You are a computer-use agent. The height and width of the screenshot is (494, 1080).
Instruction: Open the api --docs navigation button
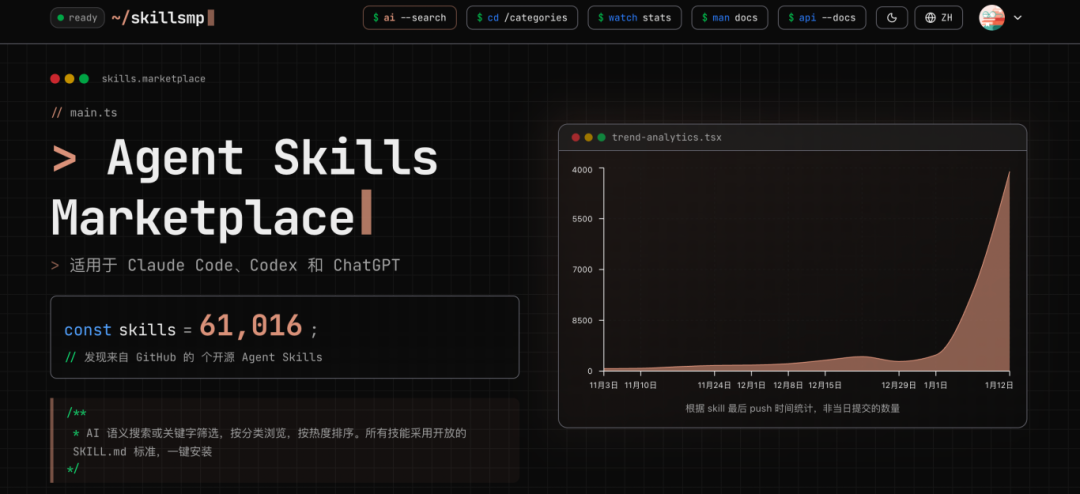click(822, 18)
